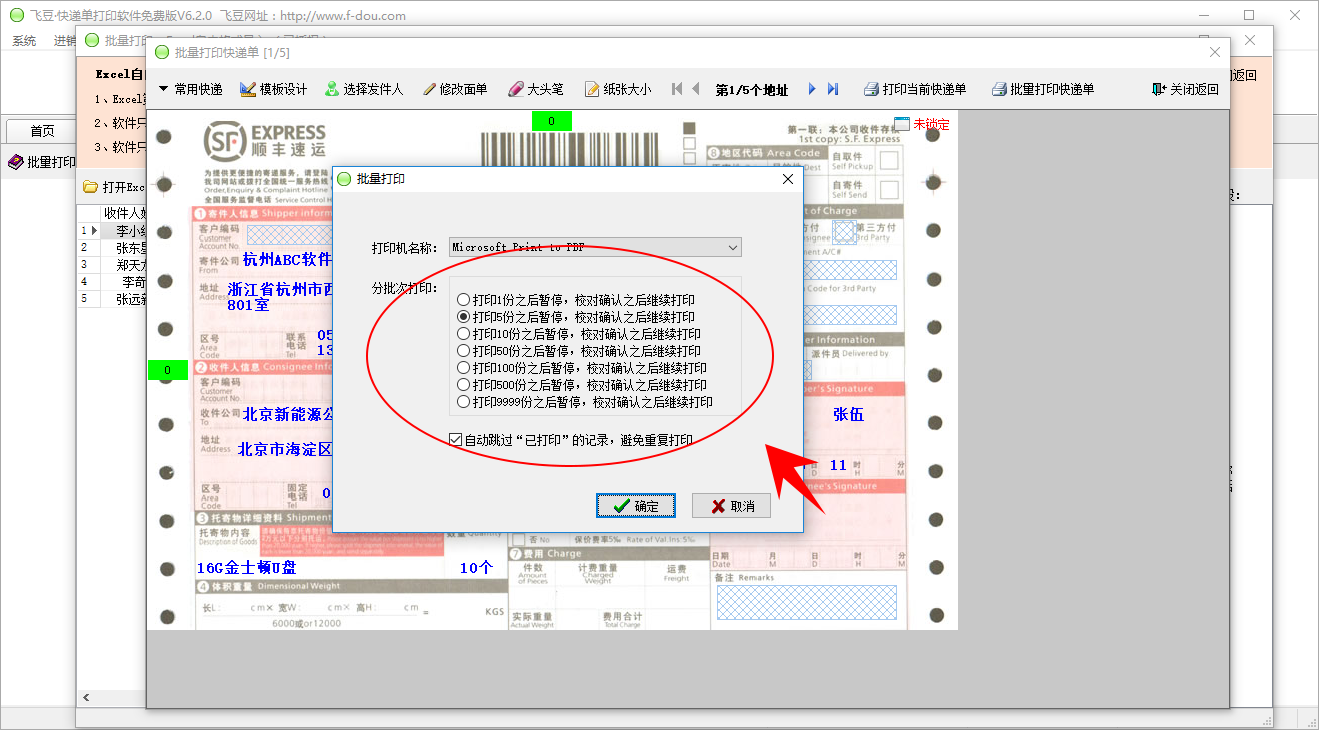Click 关闭返回 to close and return
The image size is (1319, 730).
click(x=1185, y=89)
